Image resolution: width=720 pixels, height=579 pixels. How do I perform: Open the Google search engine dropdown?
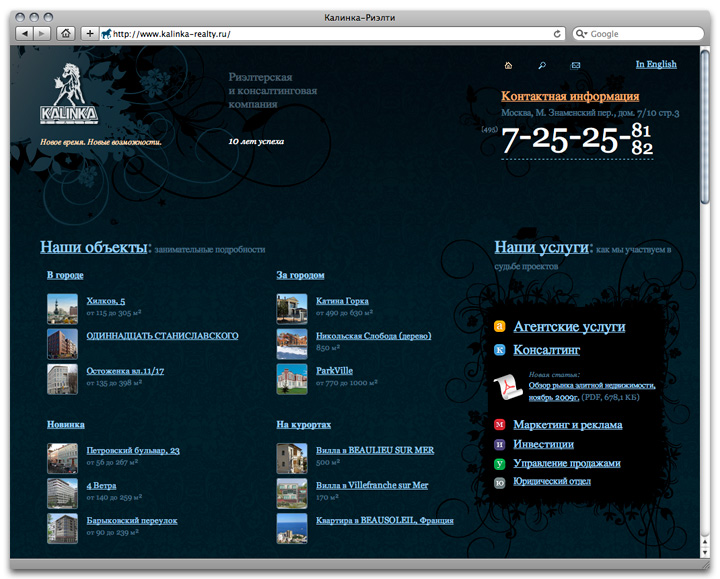[582, 33]
